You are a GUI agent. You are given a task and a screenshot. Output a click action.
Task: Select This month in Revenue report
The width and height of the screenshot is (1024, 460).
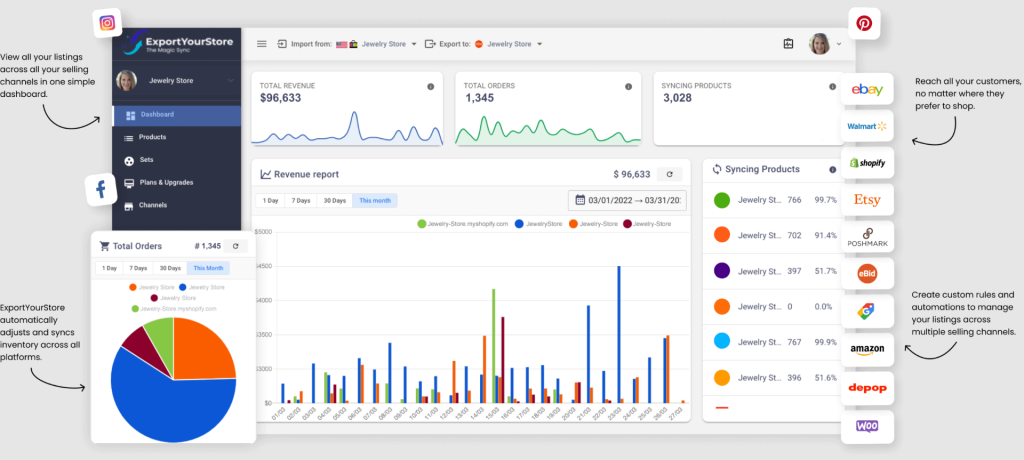[375, 201]
